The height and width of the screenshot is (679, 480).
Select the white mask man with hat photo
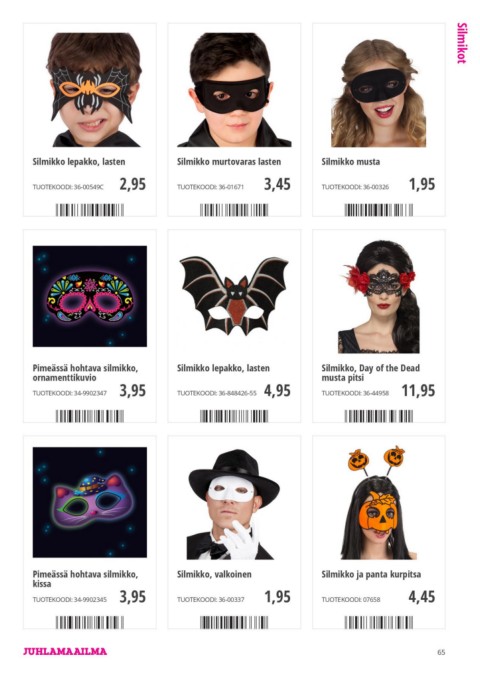click(x=234, y=504)
